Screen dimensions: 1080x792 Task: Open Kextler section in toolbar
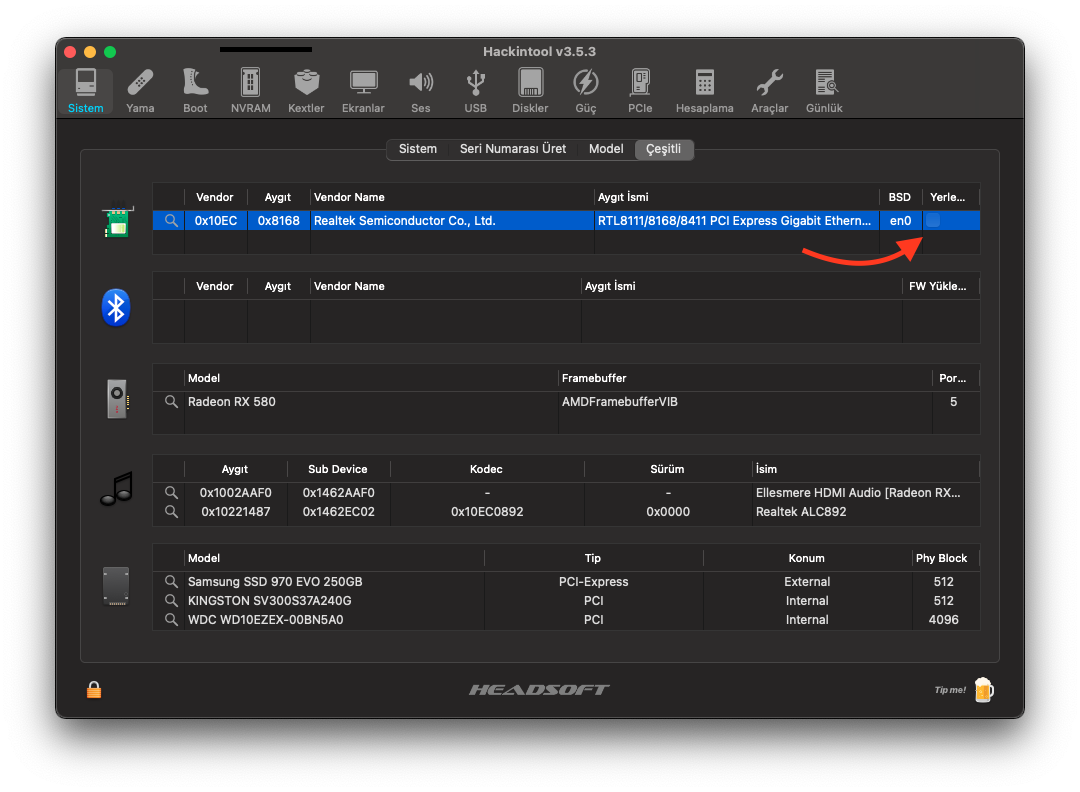(x=306, y=90)
